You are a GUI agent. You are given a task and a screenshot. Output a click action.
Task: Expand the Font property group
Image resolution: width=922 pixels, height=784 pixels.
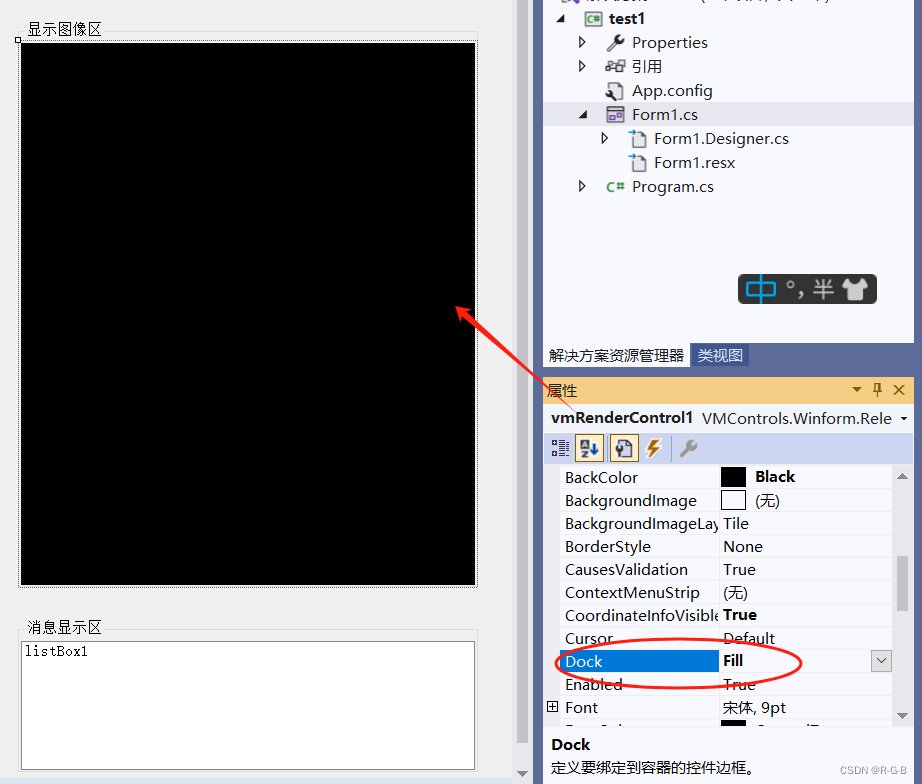coord(553,707)
